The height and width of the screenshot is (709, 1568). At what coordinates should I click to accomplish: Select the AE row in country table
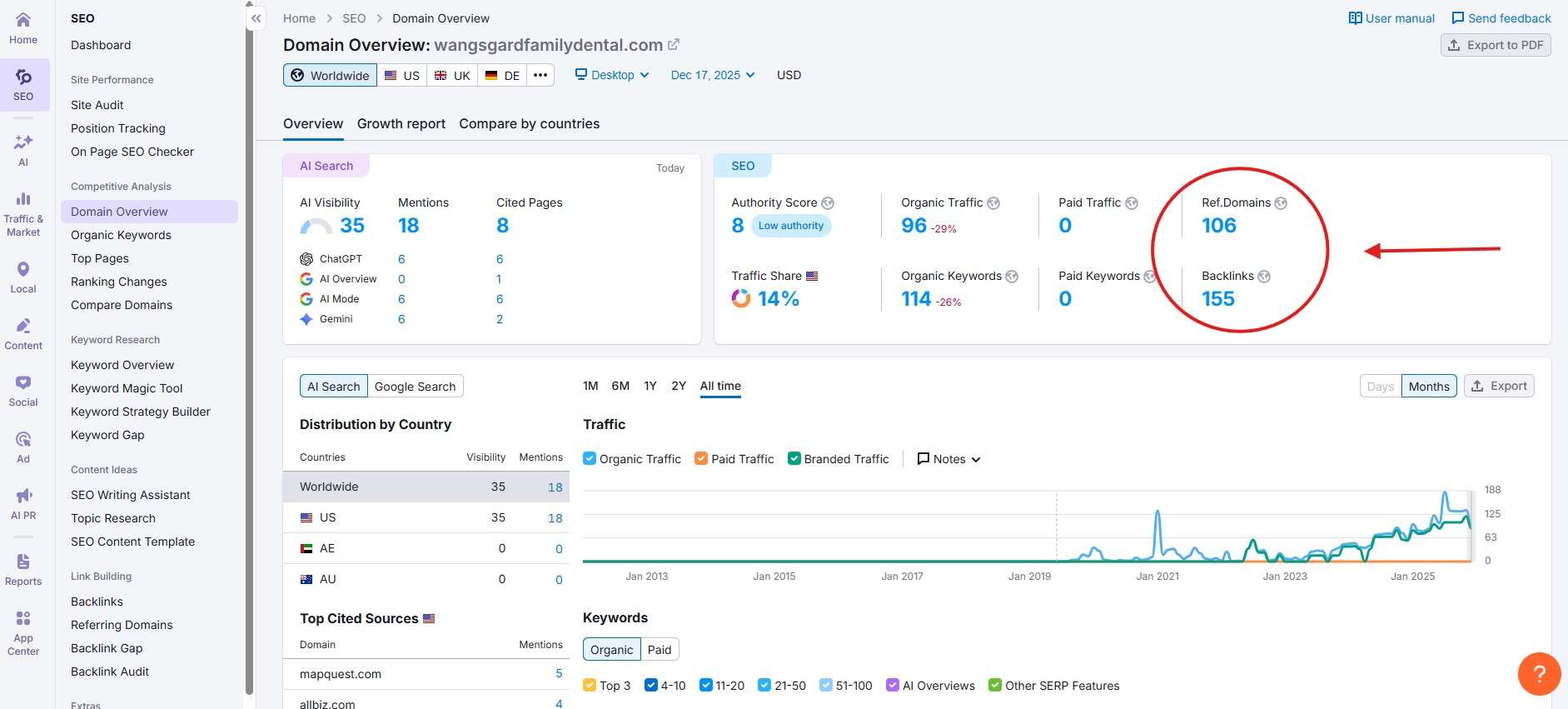point(426,548)
